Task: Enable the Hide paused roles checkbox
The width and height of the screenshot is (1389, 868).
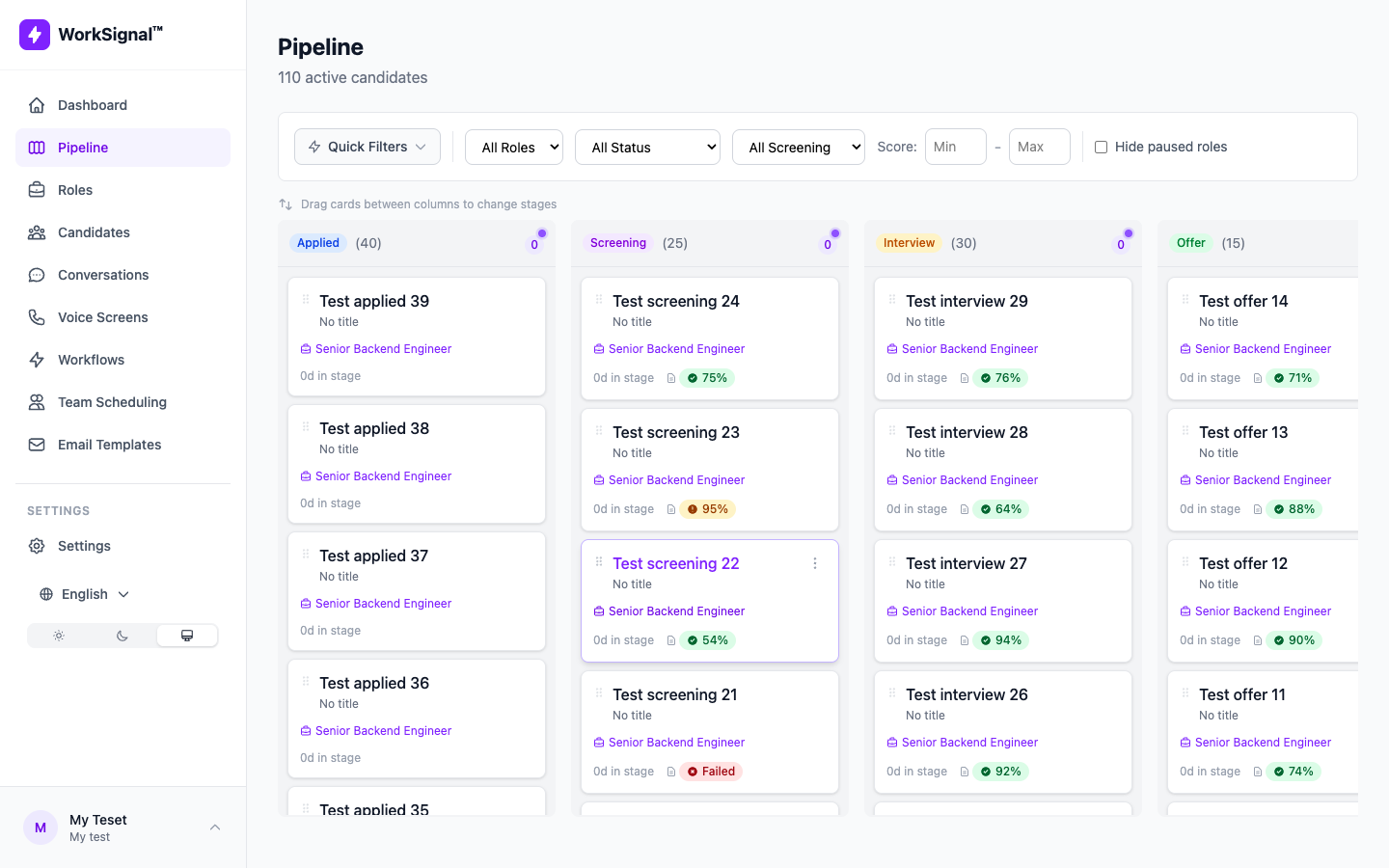Action: pyautogui.click(x=1101, y=147)
